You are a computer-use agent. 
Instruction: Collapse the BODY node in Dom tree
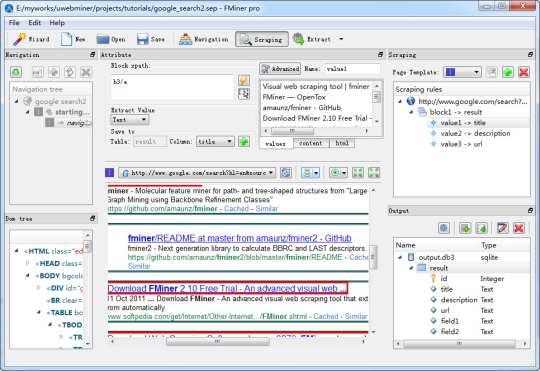28,276
